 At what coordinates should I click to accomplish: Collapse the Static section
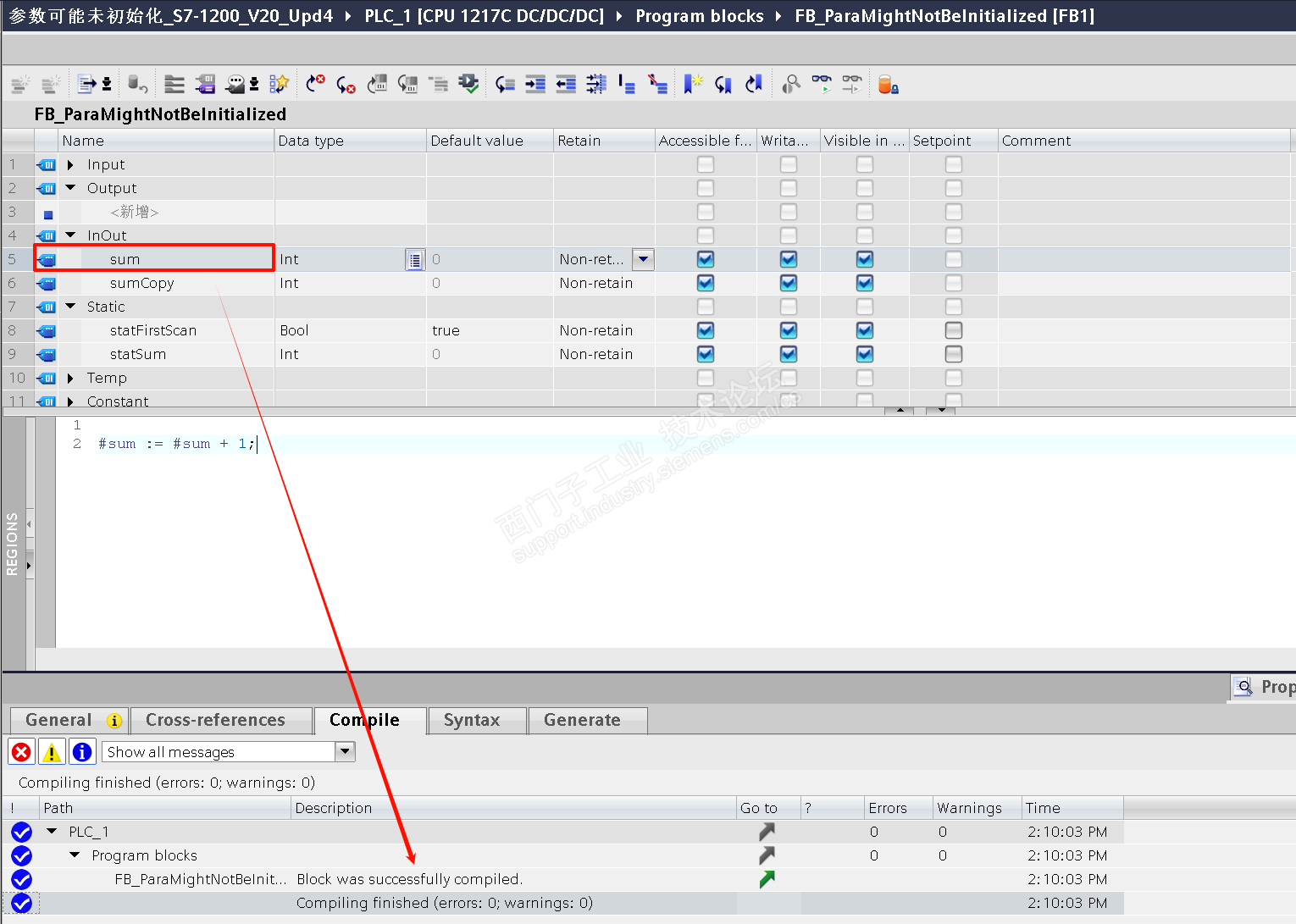(x=71, y=307)
